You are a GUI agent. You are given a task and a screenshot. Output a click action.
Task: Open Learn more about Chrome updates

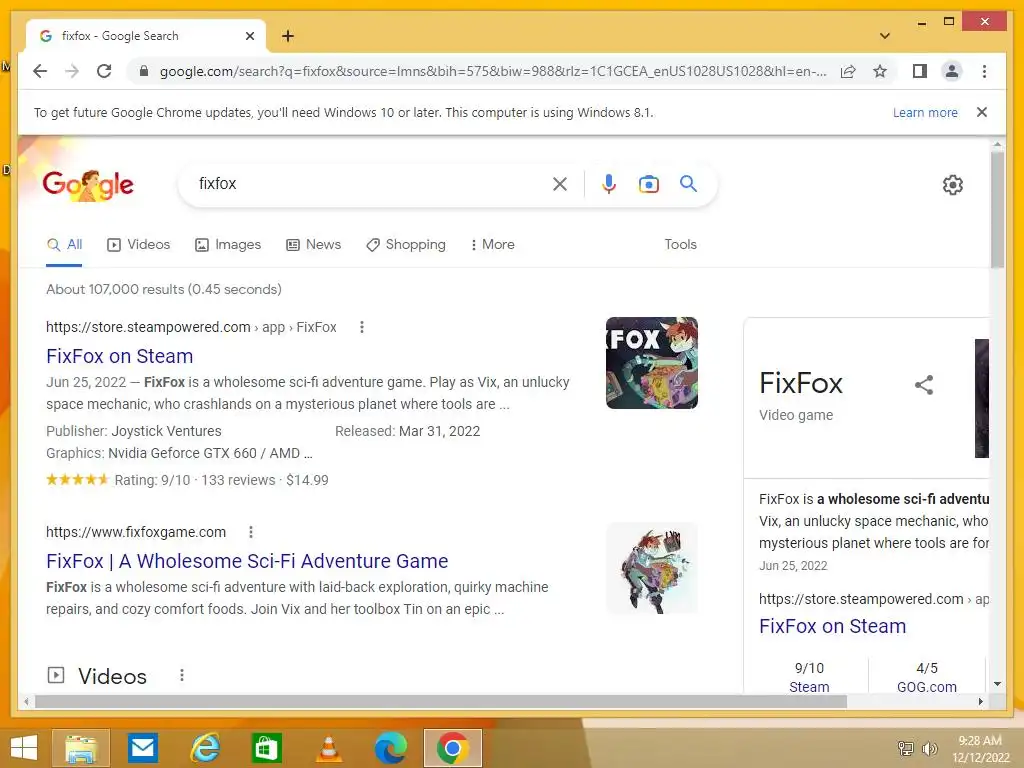point(925,112)
